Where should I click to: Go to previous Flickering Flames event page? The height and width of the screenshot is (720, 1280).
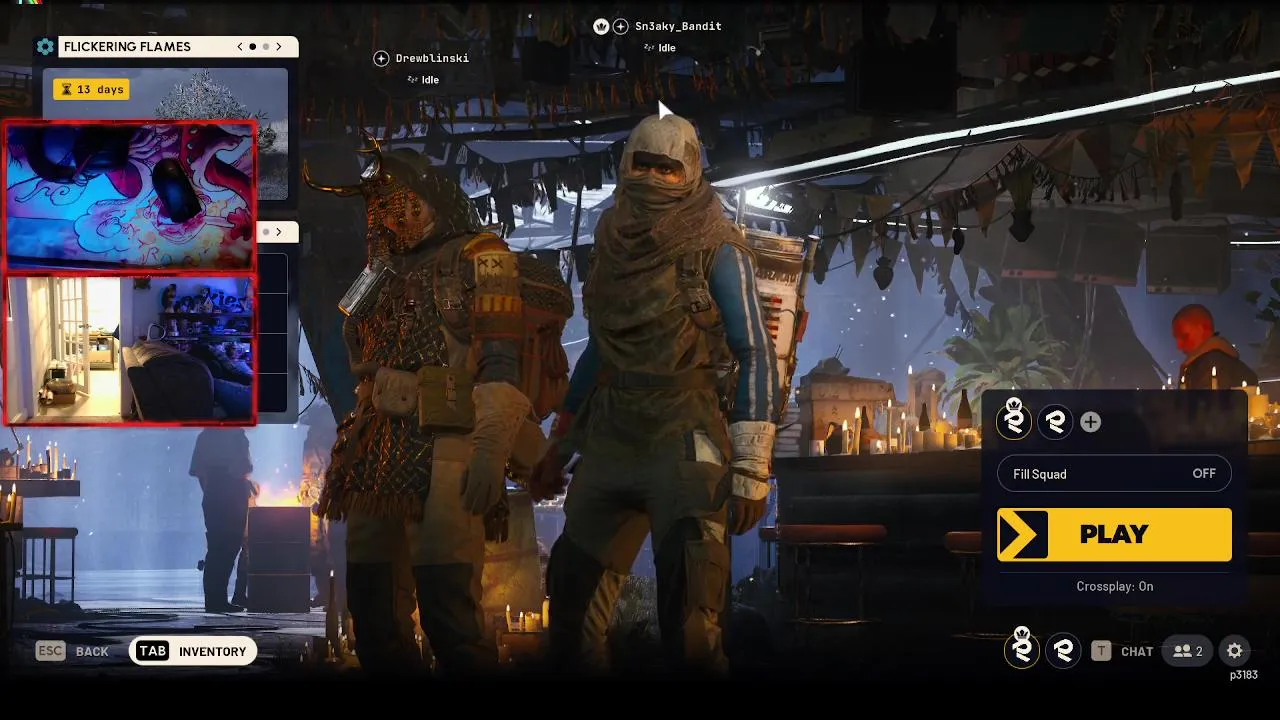[240, 47]
